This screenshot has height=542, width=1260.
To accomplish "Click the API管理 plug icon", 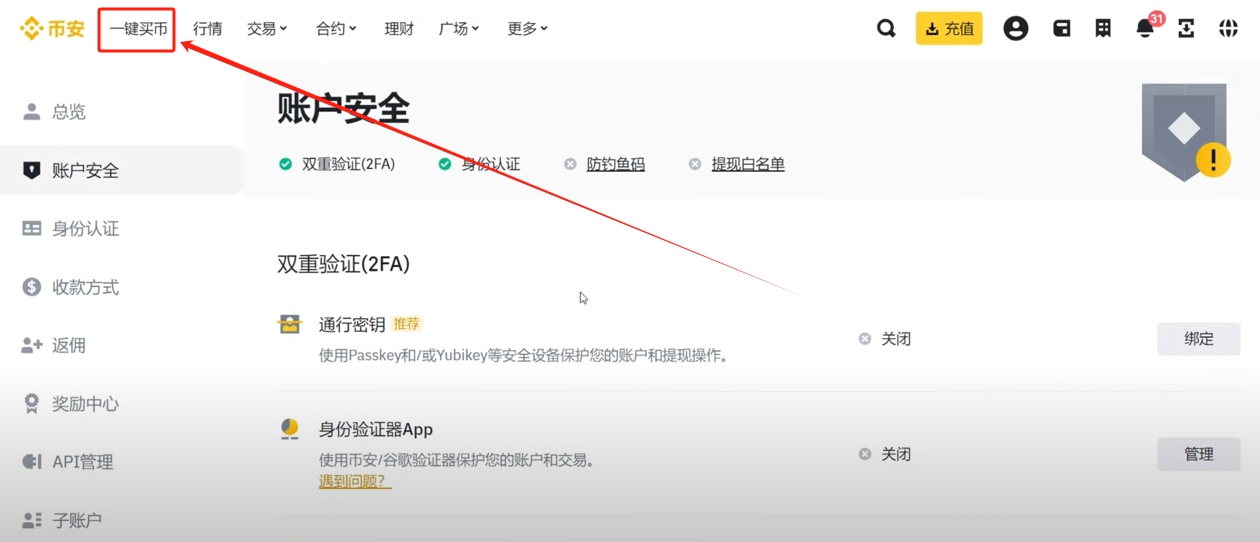I will point(32,461).
